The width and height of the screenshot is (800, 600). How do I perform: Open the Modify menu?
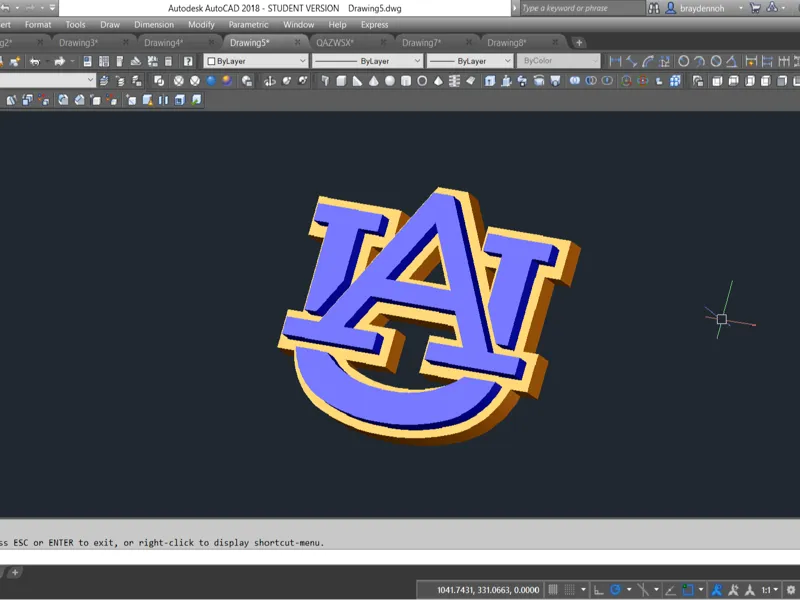click(x=201, y=24)
